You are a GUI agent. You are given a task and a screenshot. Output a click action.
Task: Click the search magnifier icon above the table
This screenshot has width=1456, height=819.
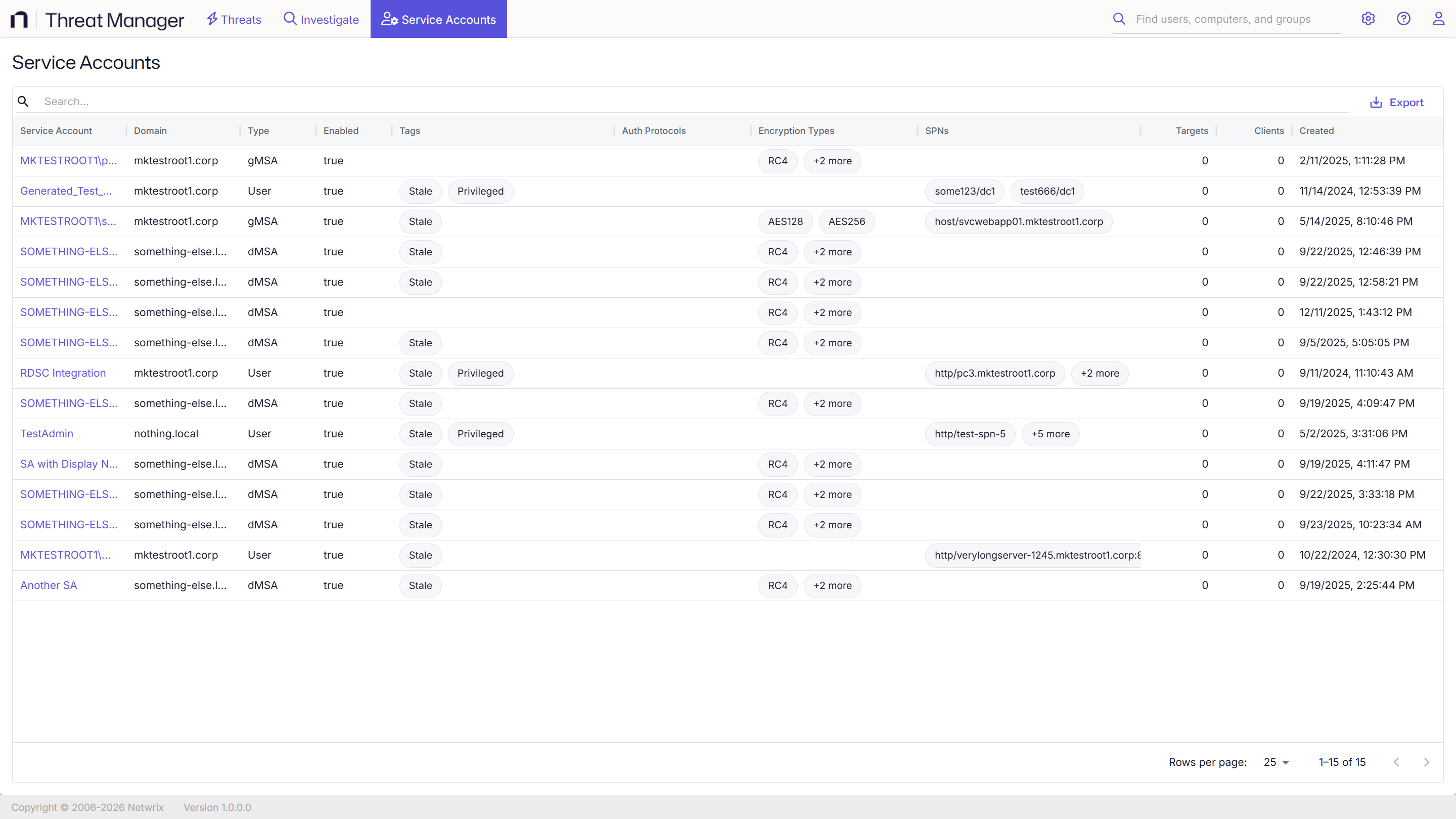(23, 101)
